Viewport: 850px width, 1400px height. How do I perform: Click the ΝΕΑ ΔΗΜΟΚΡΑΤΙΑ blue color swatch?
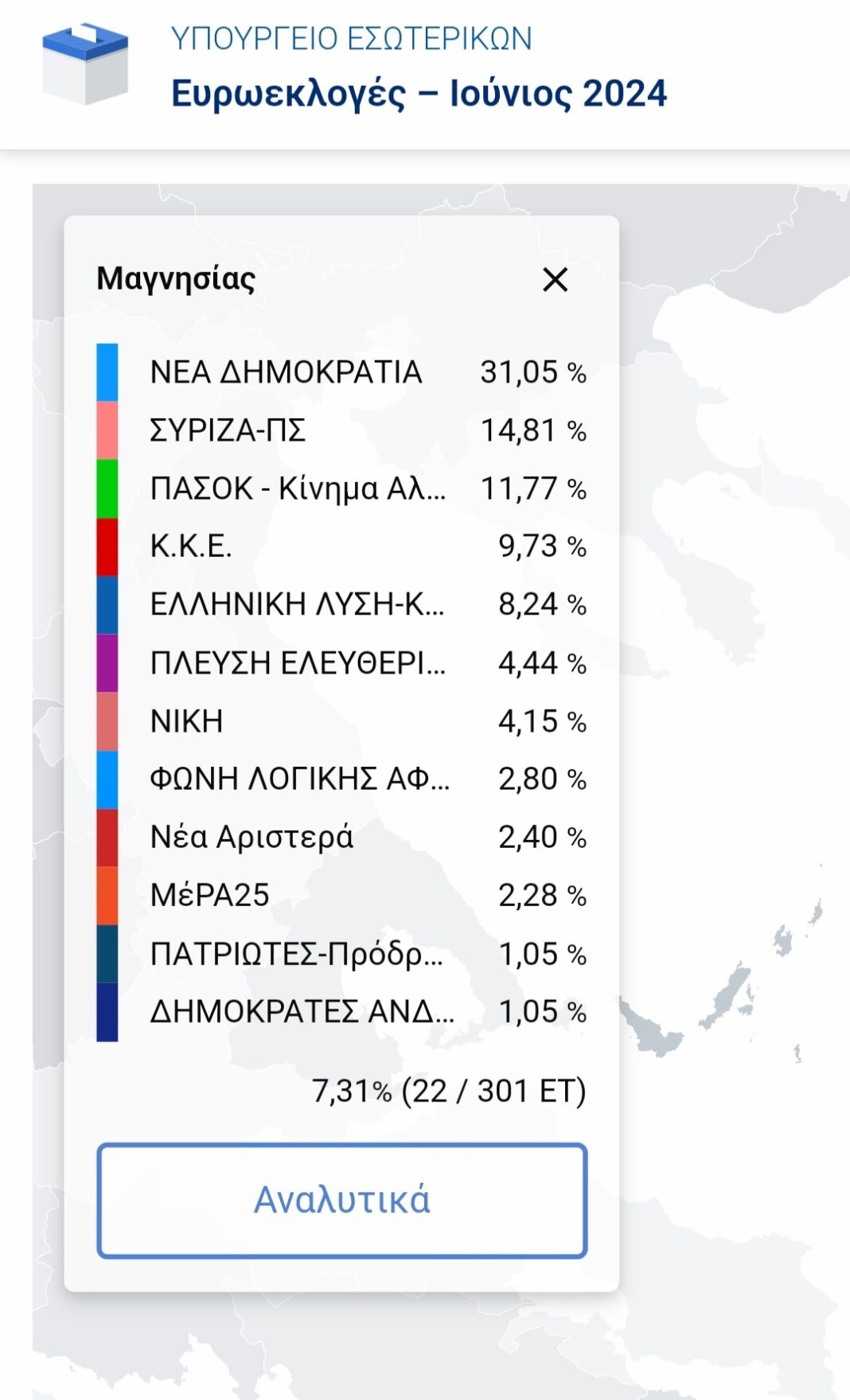(x=107, y=372)
